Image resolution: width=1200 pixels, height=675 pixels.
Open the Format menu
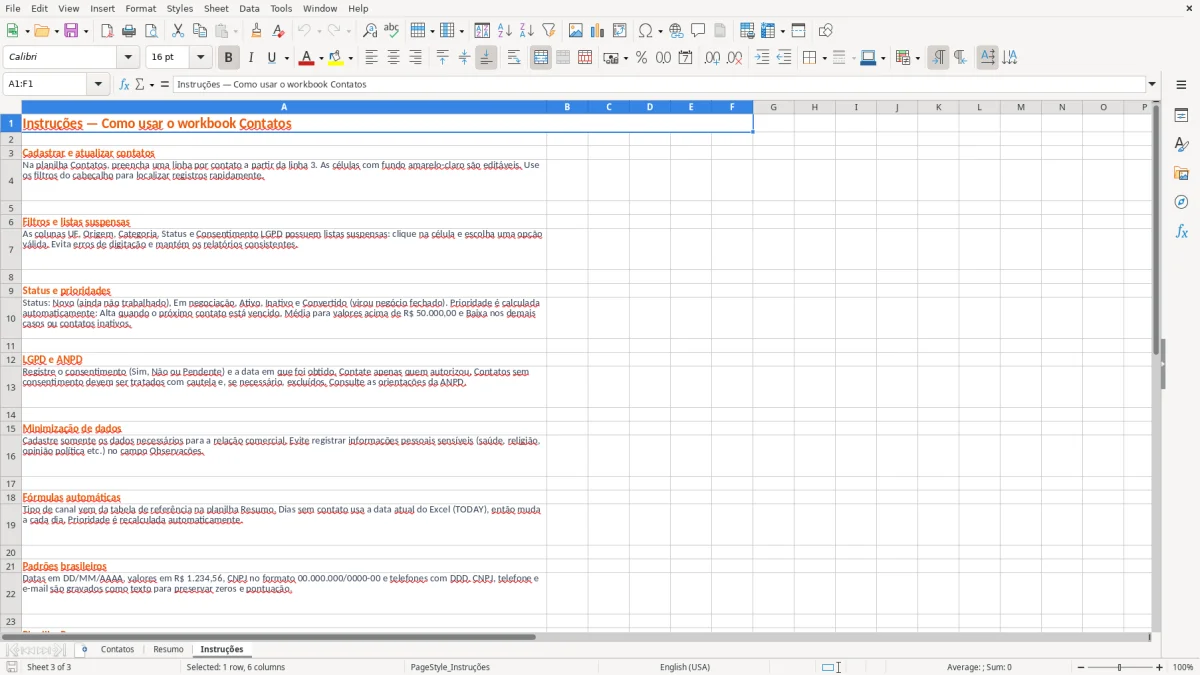[140, 8]
